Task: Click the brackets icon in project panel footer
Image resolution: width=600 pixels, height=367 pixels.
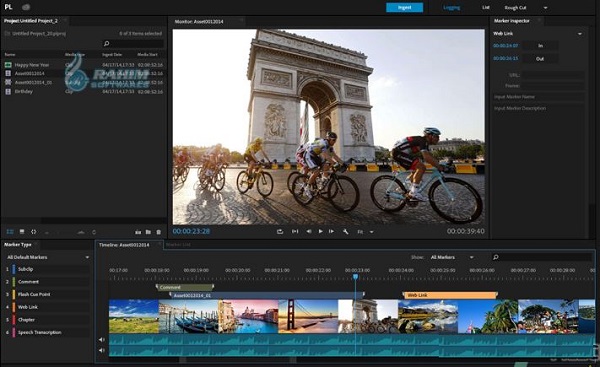Action: tap(33, 232)
